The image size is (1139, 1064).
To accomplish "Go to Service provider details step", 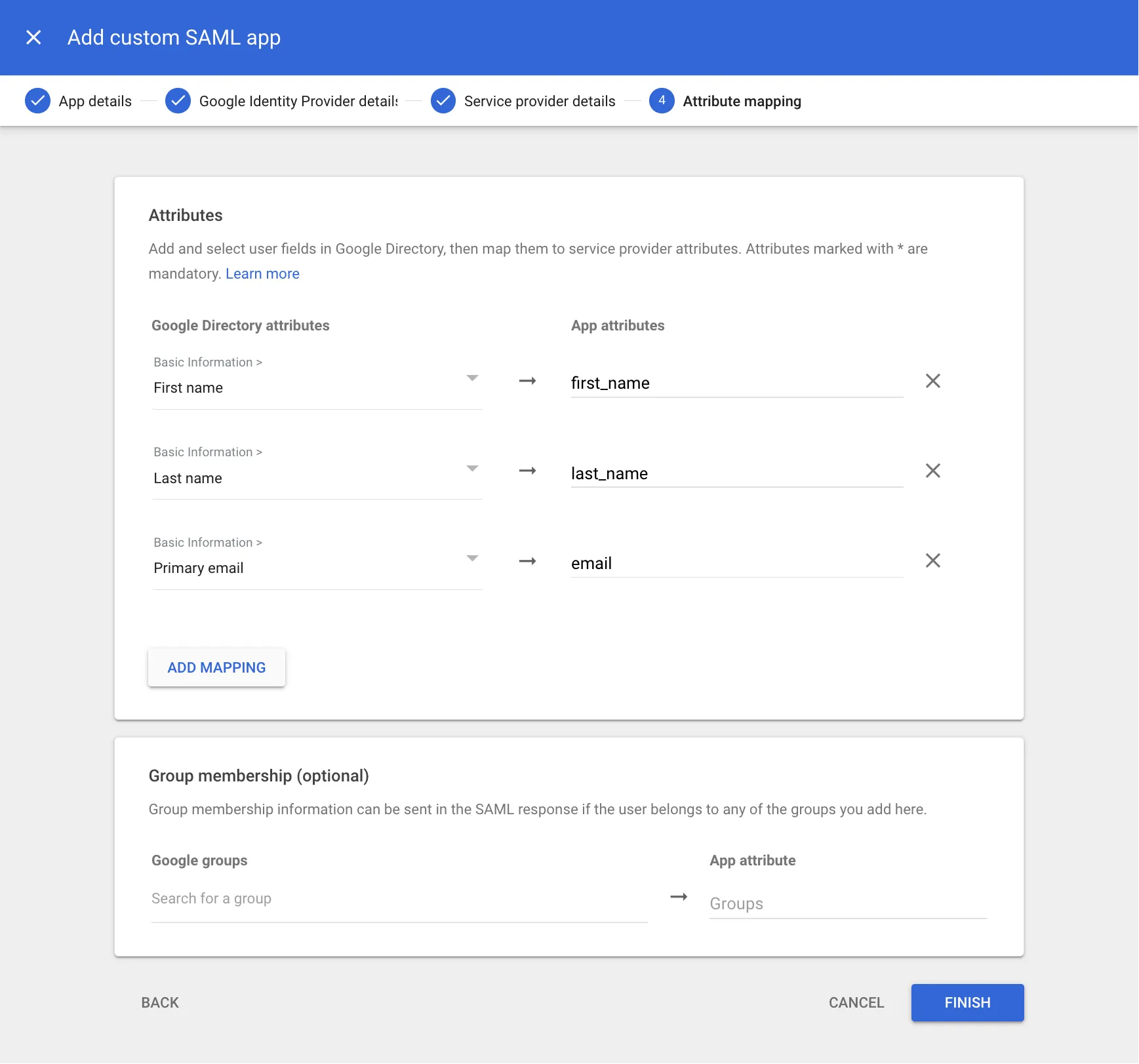I will click(540, 101).
